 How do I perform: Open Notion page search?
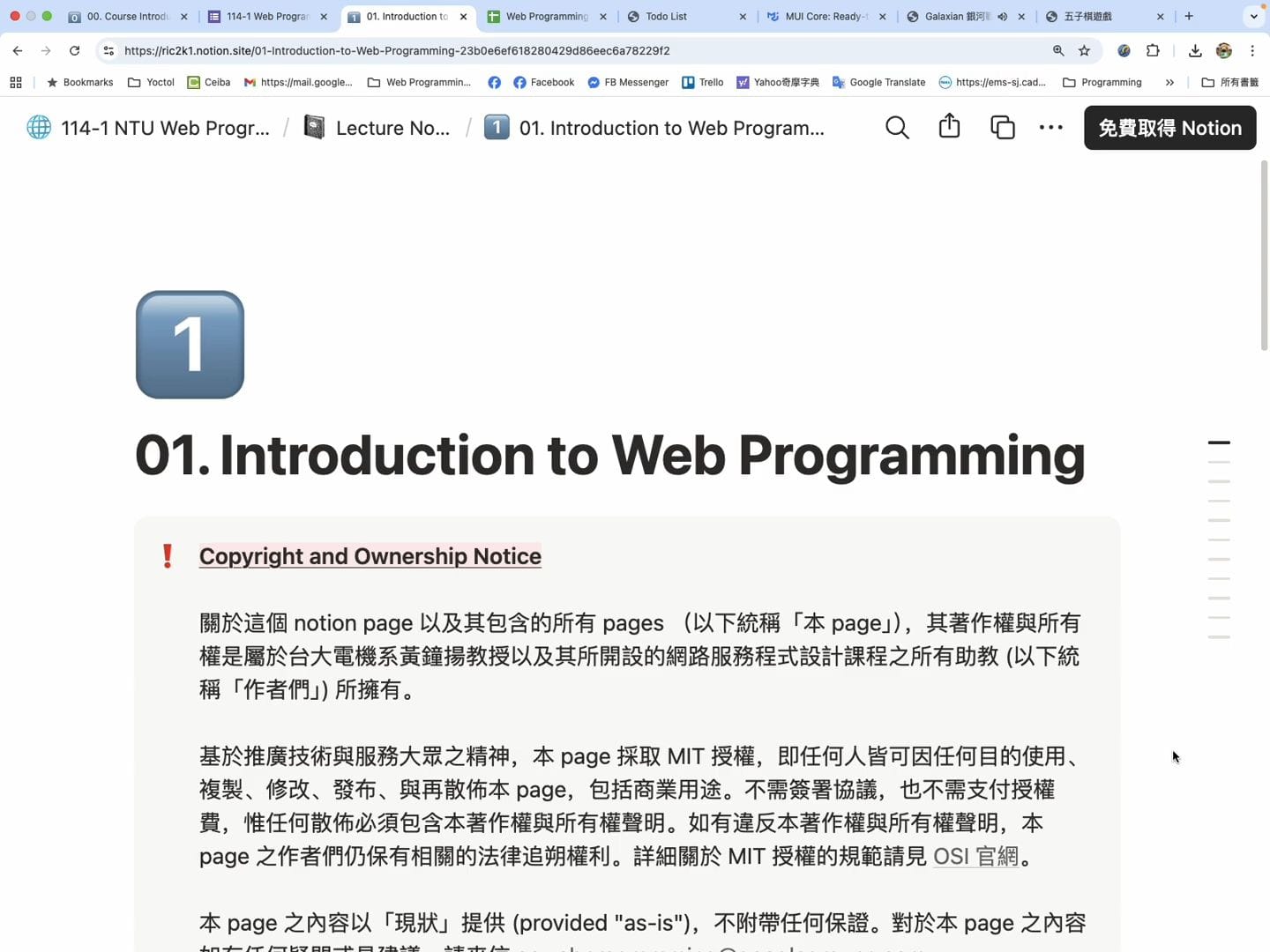pos(897,128)
